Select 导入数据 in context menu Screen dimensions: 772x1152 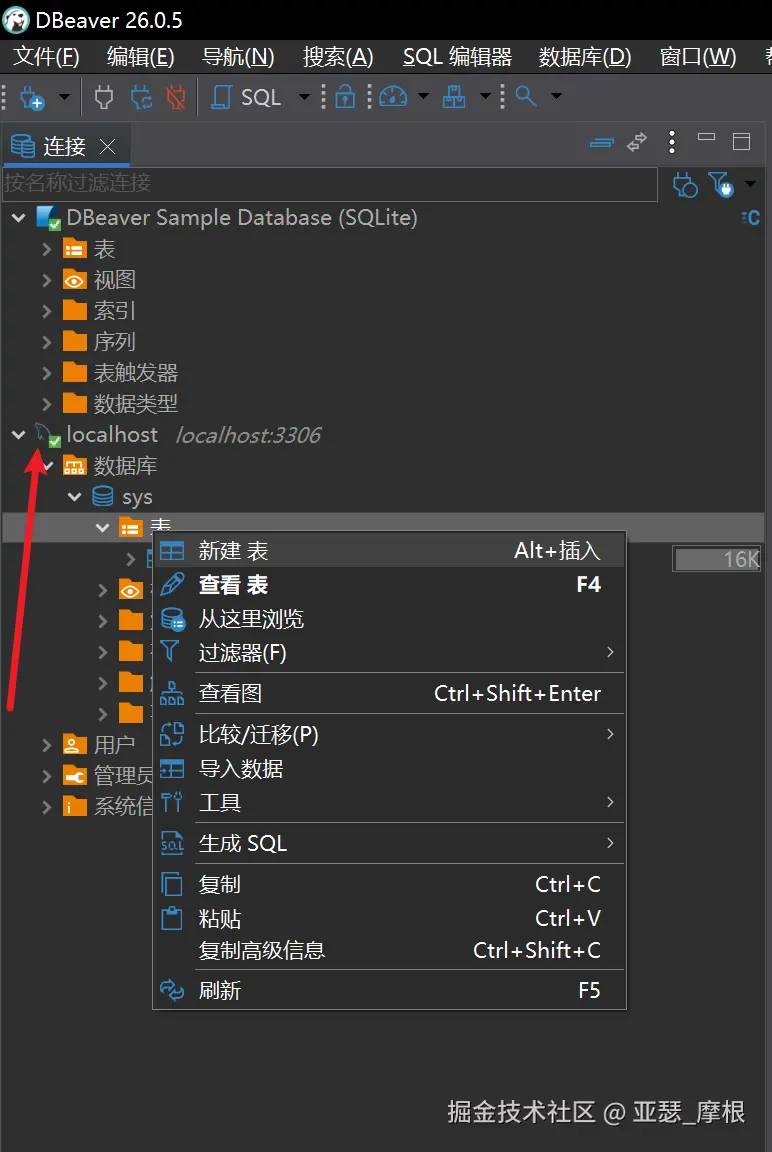(389, 768)
